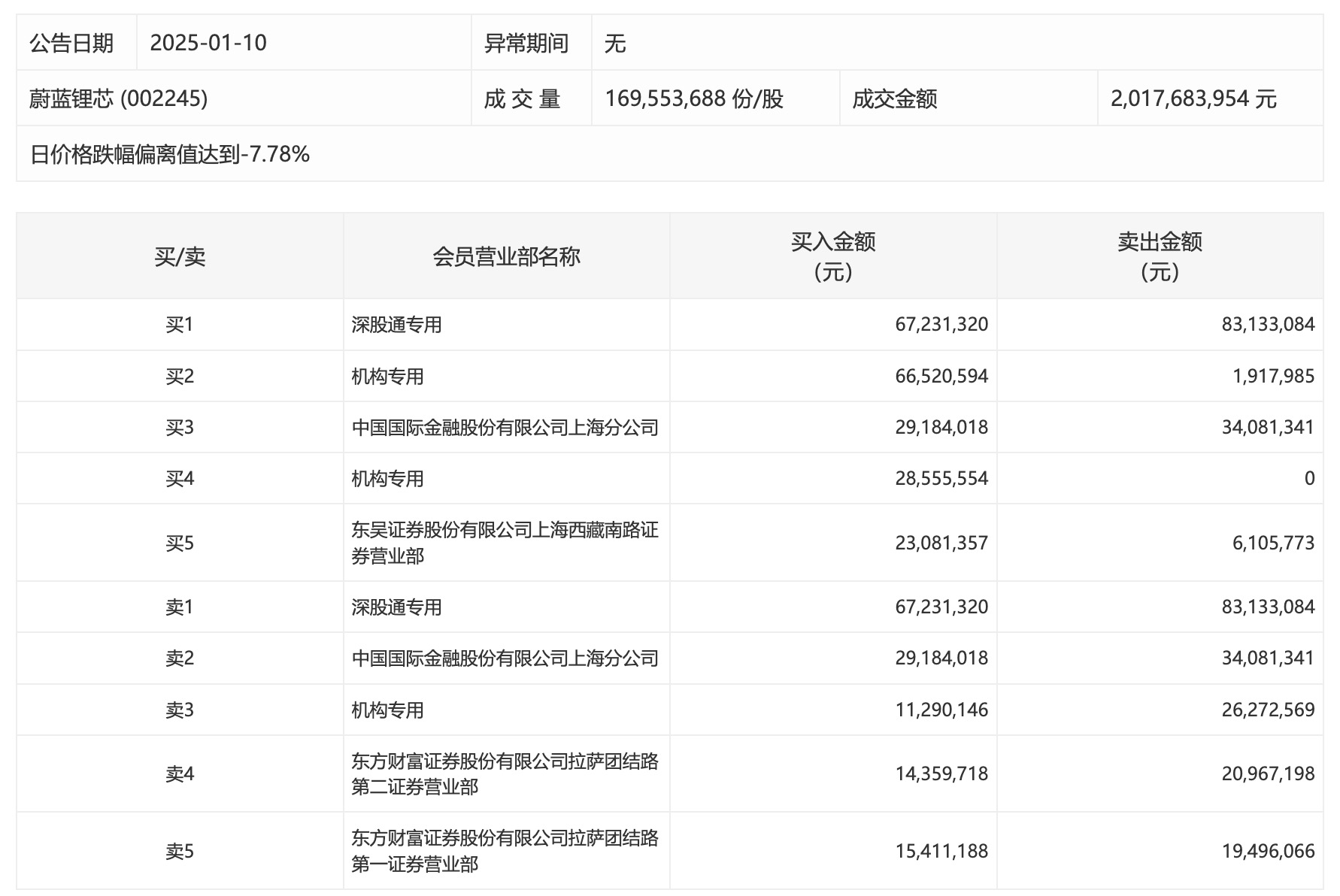Select the buy amount 14,359,718

coord(941,773)
